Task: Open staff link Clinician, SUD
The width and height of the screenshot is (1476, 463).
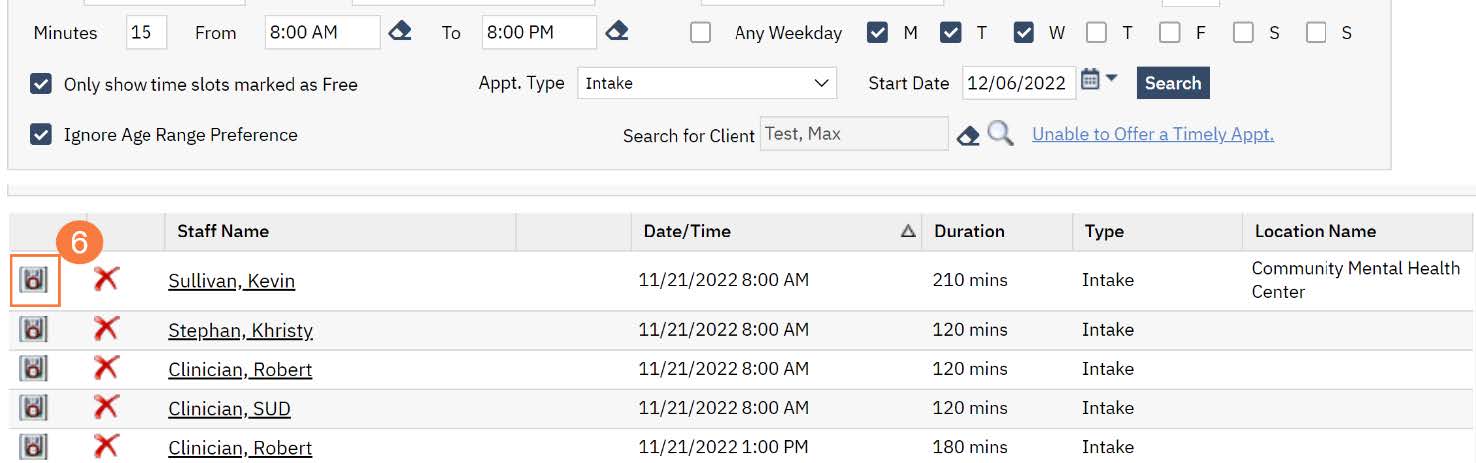Action: (229, 409)
